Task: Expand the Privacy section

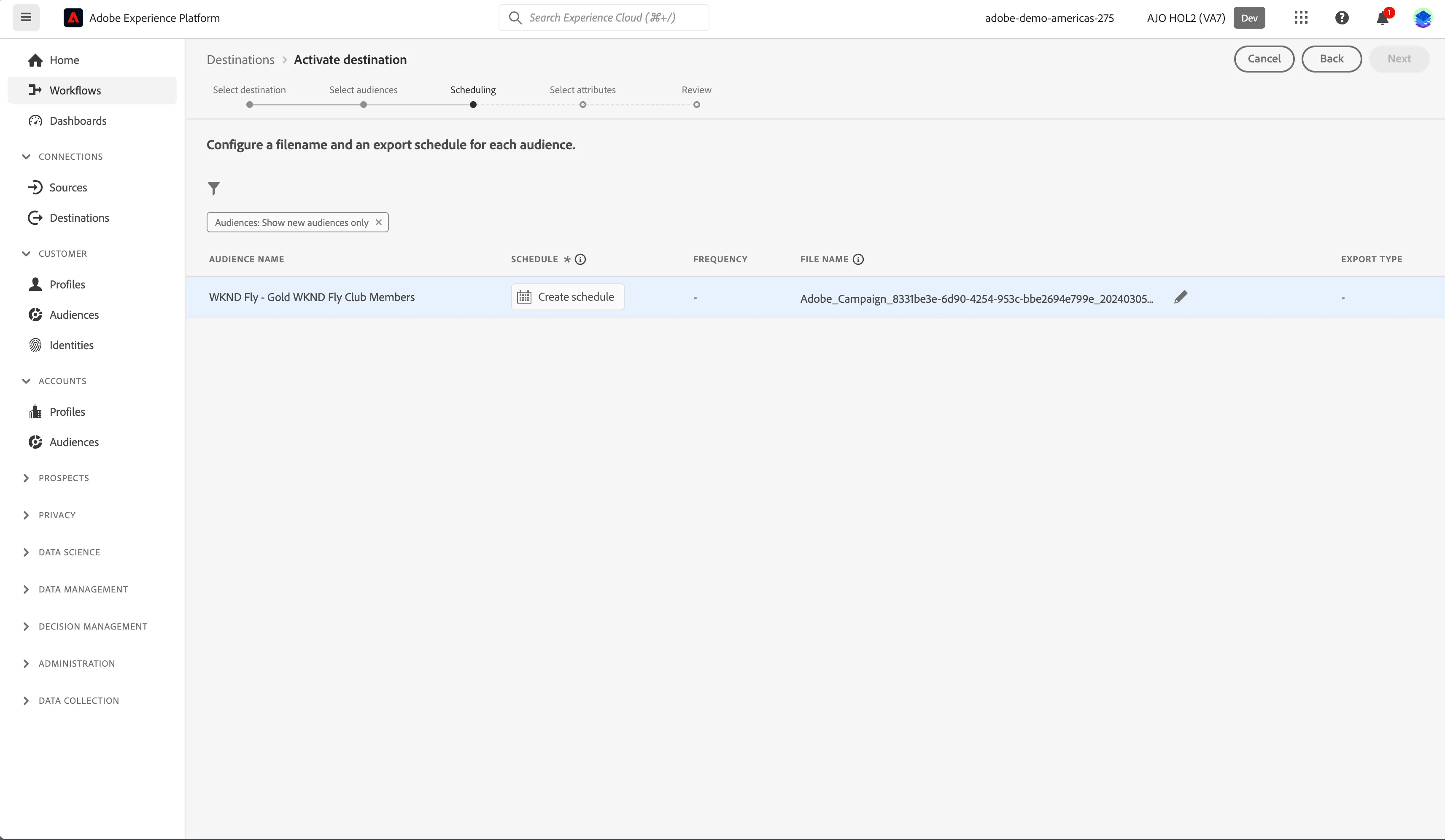Action: tap(26, 515)
